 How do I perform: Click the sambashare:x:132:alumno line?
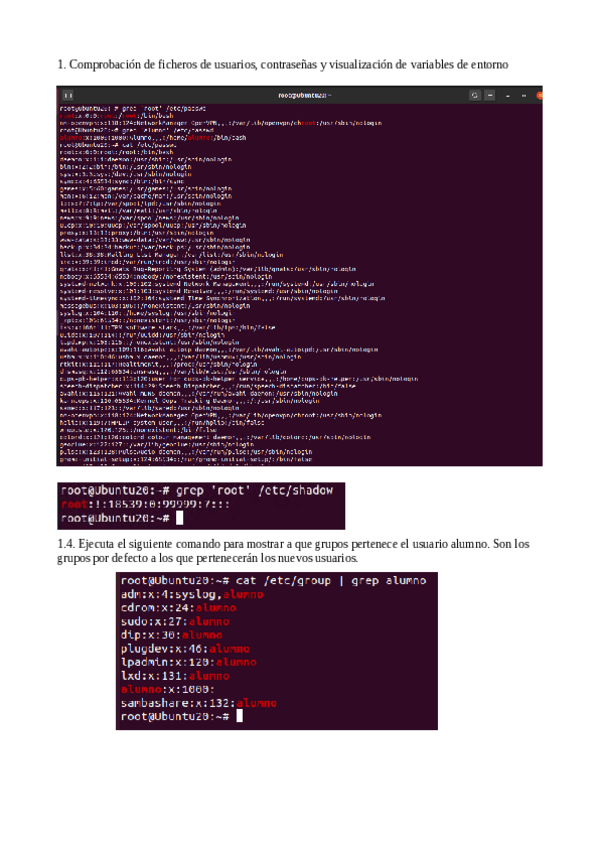[x=198, y=703]
